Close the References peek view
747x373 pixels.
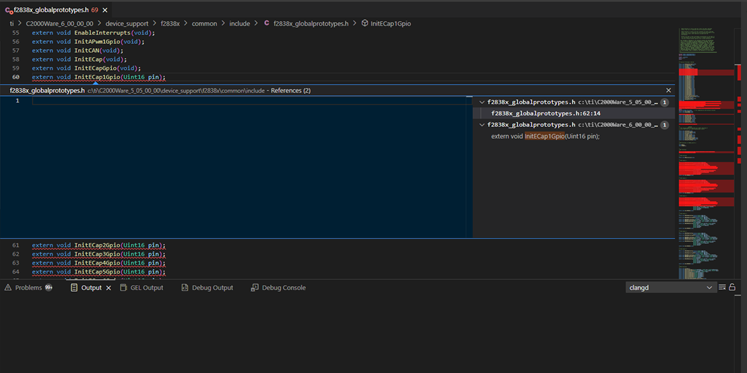pyautogui.click(x=668, y=90)
